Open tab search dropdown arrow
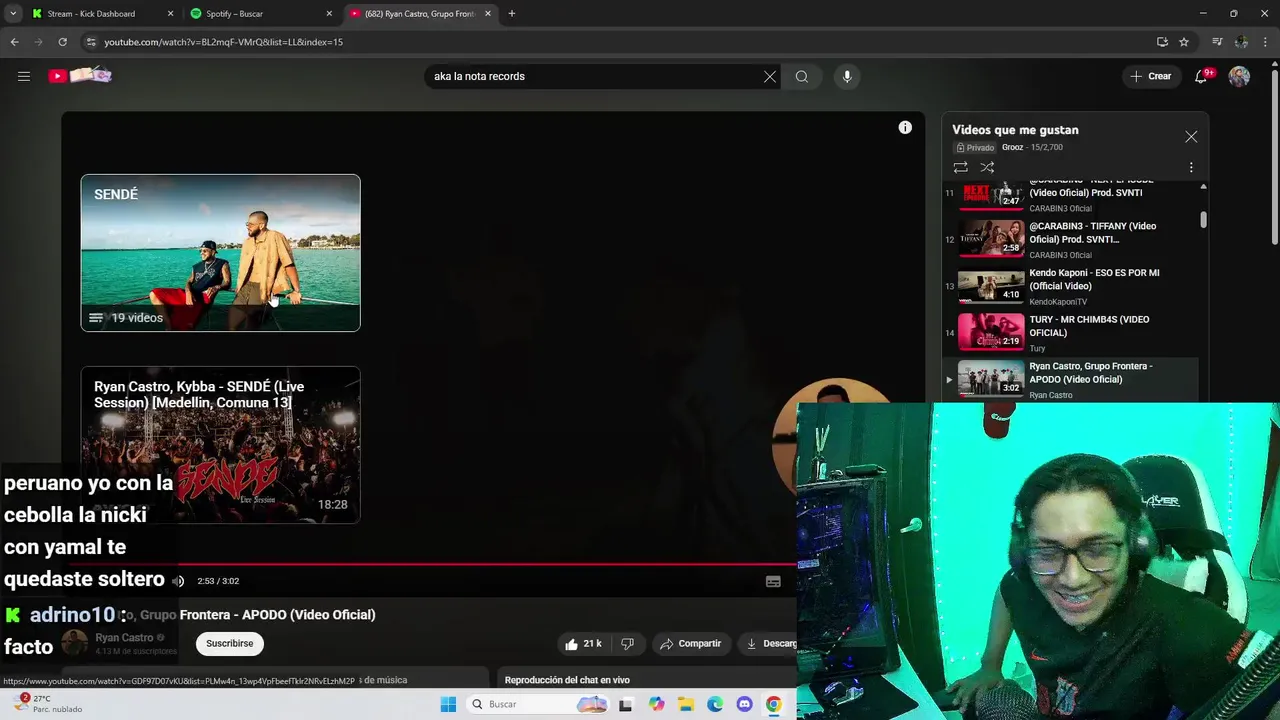The image size is (1280, 720). (13, 13)
